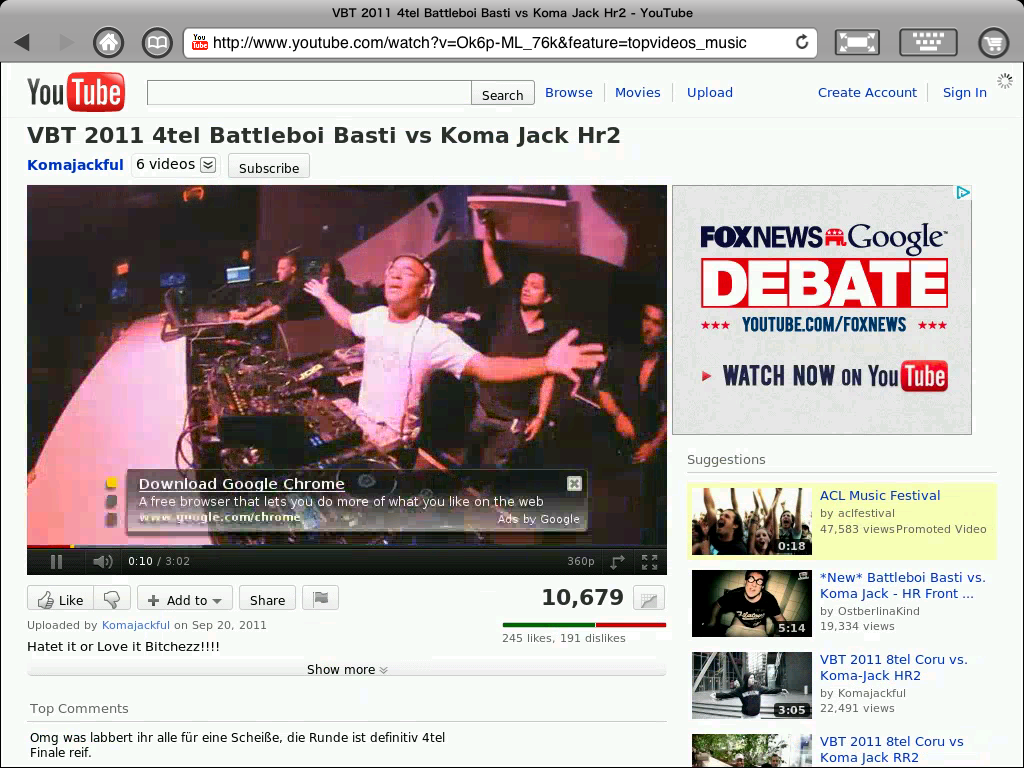Open the Share options
The width and height of the screenshot is (1024, 768).
click(267, 598)
